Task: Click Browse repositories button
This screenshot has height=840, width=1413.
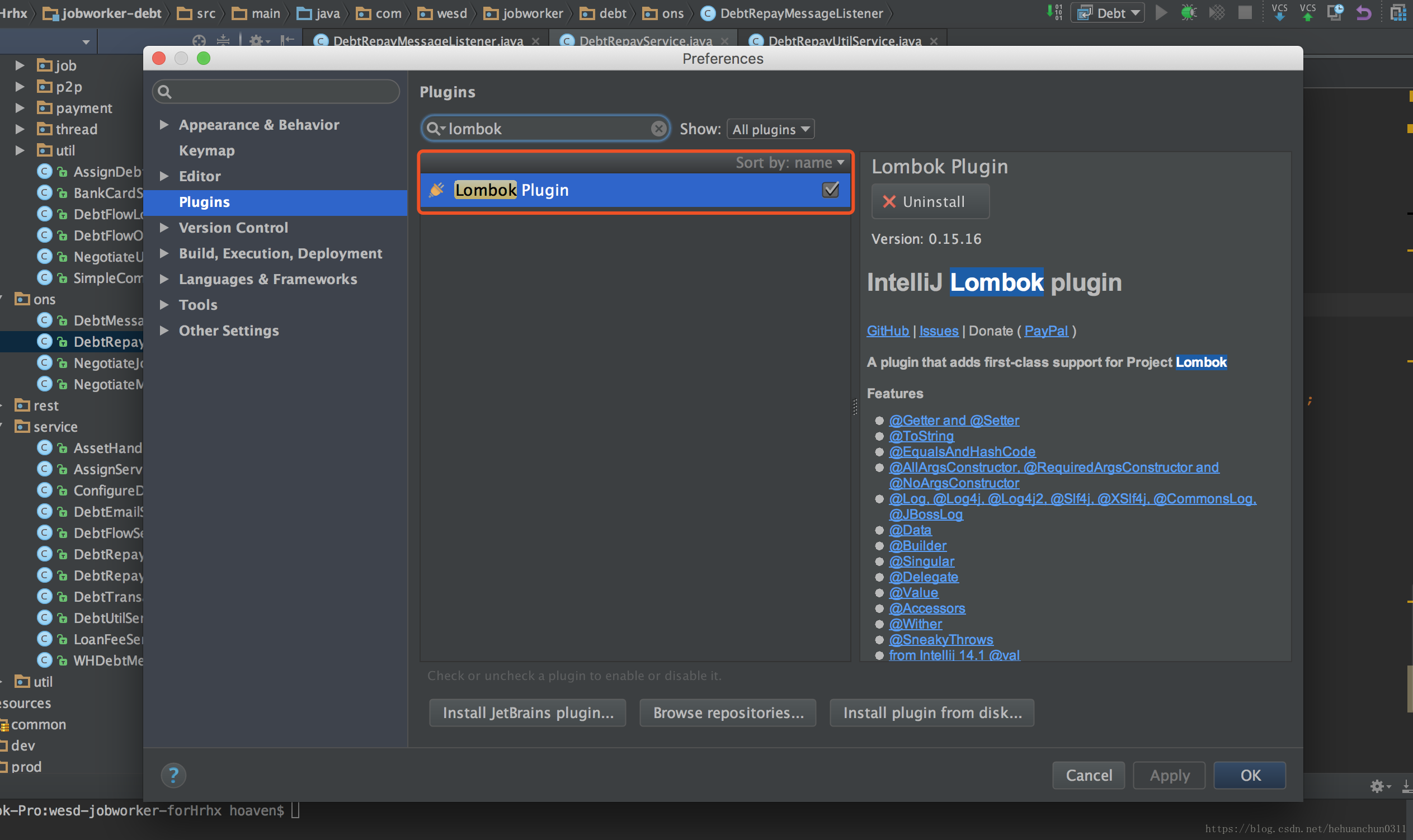Action: click(x=728, y=712)
